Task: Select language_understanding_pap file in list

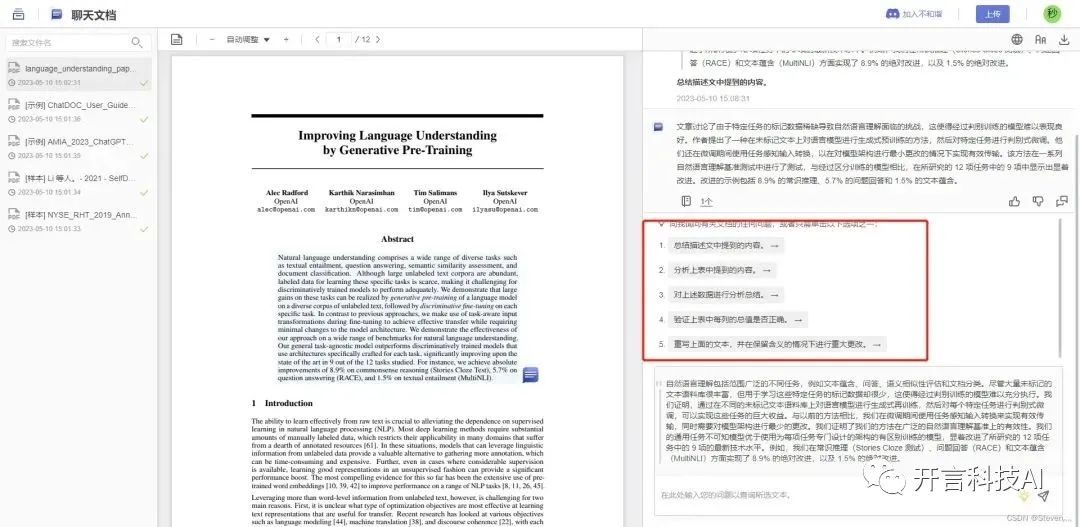Action: pyautogui.click(x=79, y=75)
